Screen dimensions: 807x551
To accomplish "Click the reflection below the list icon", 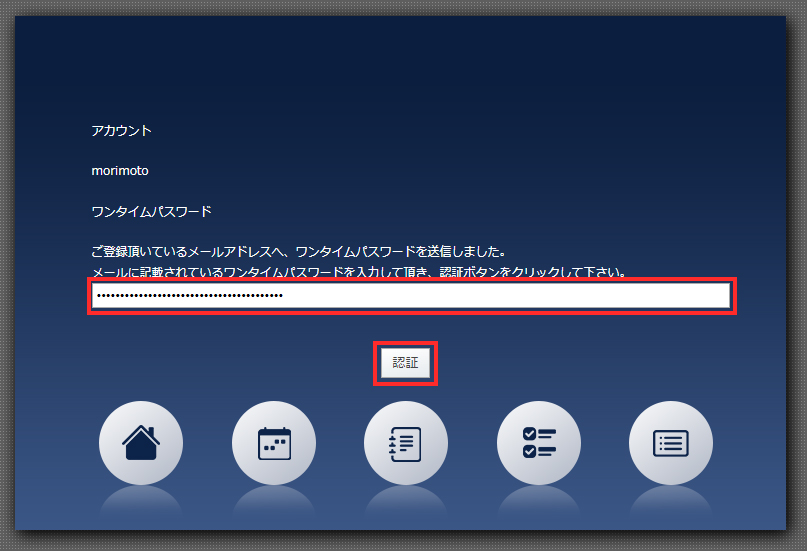I will click(x=671, y=502).
